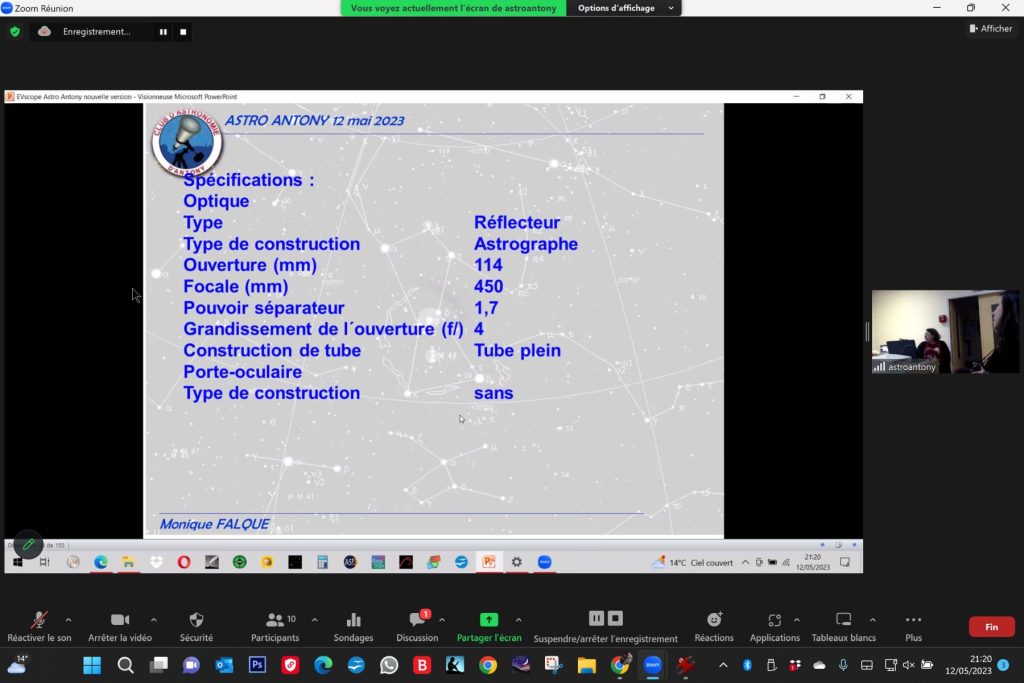Click Tube plein value on slide

point(517,351)
